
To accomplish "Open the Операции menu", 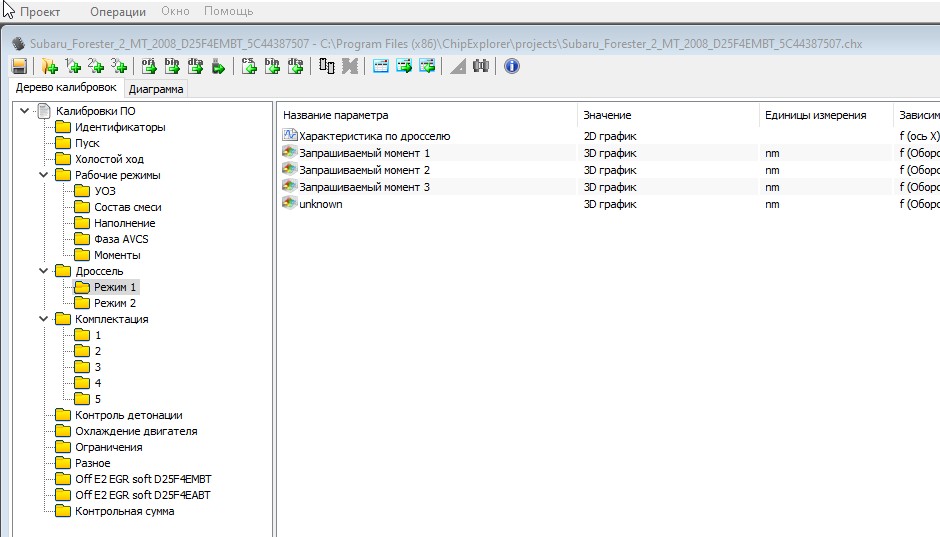I will point(117,11).
